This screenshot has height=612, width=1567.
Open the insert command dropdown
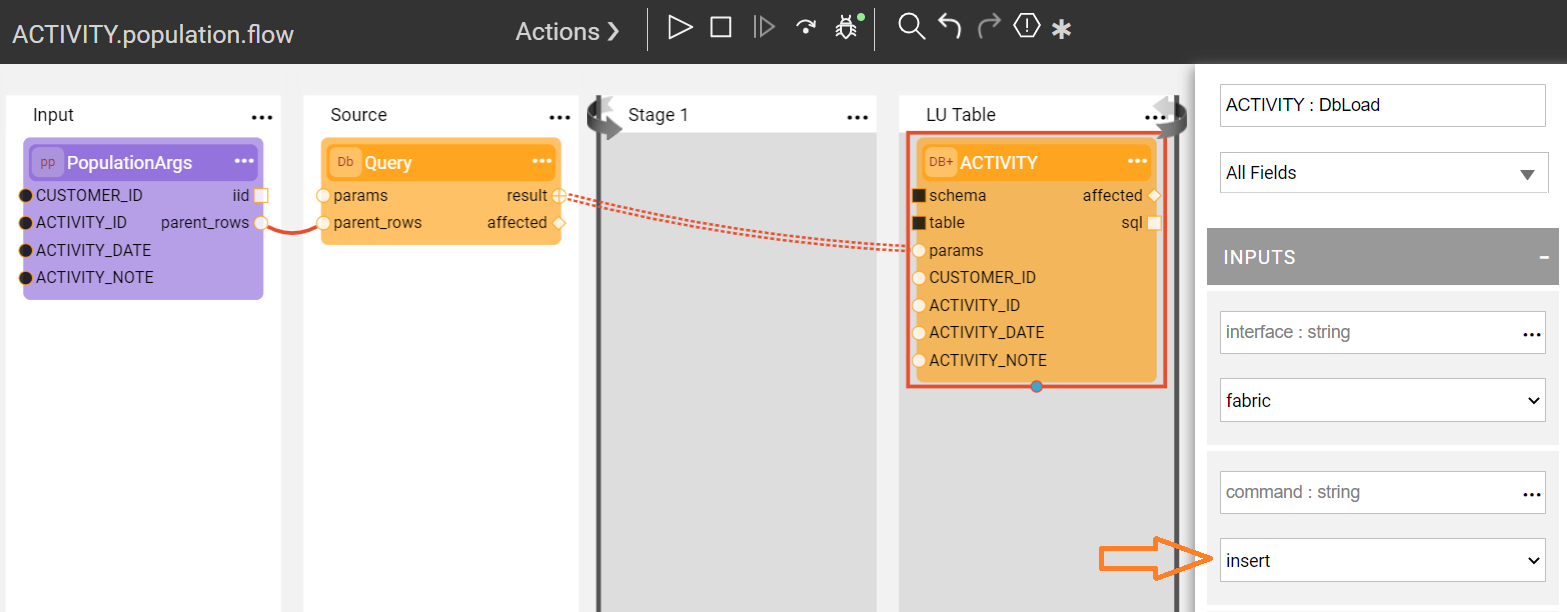1383,561
